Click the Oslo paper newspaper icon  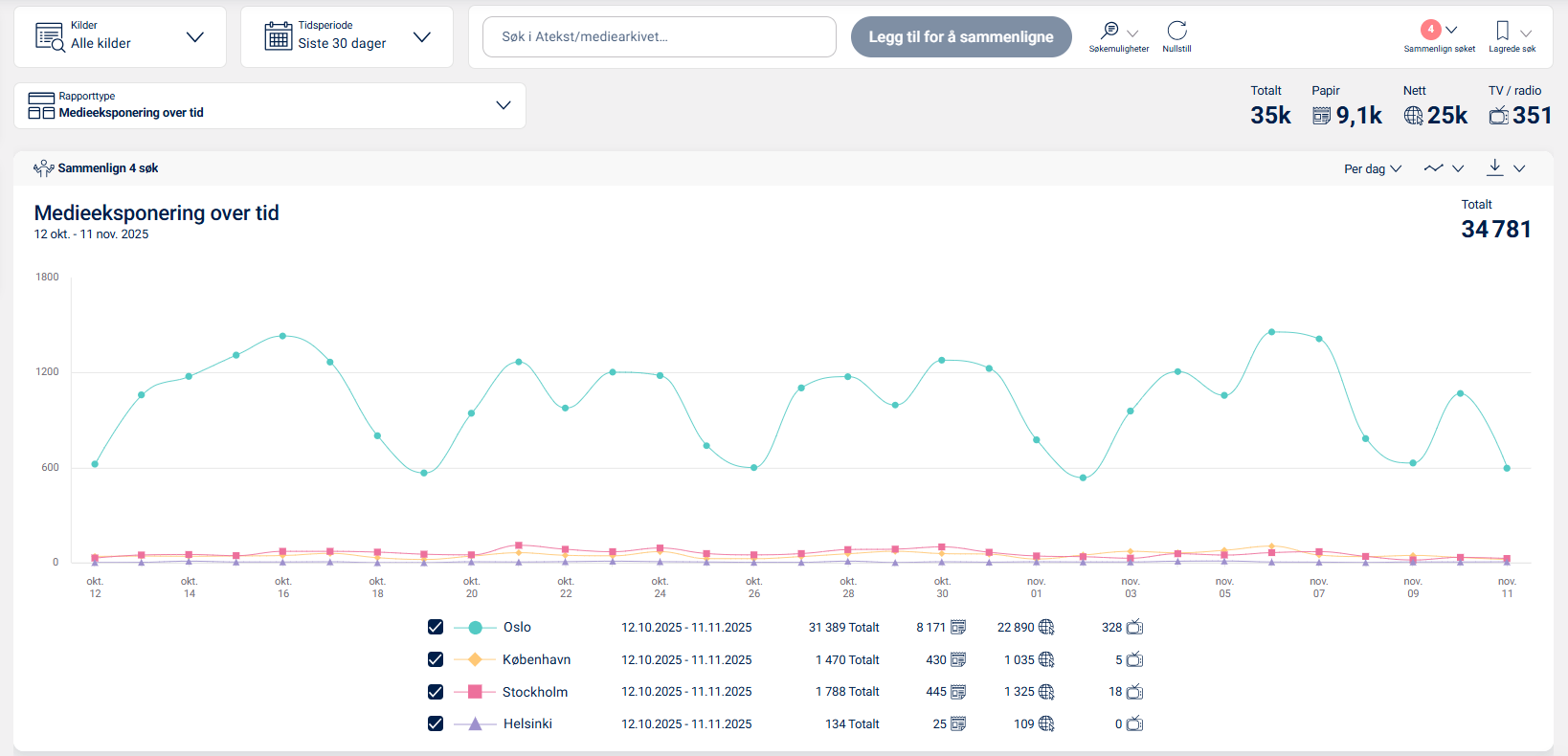pos(957,628)
